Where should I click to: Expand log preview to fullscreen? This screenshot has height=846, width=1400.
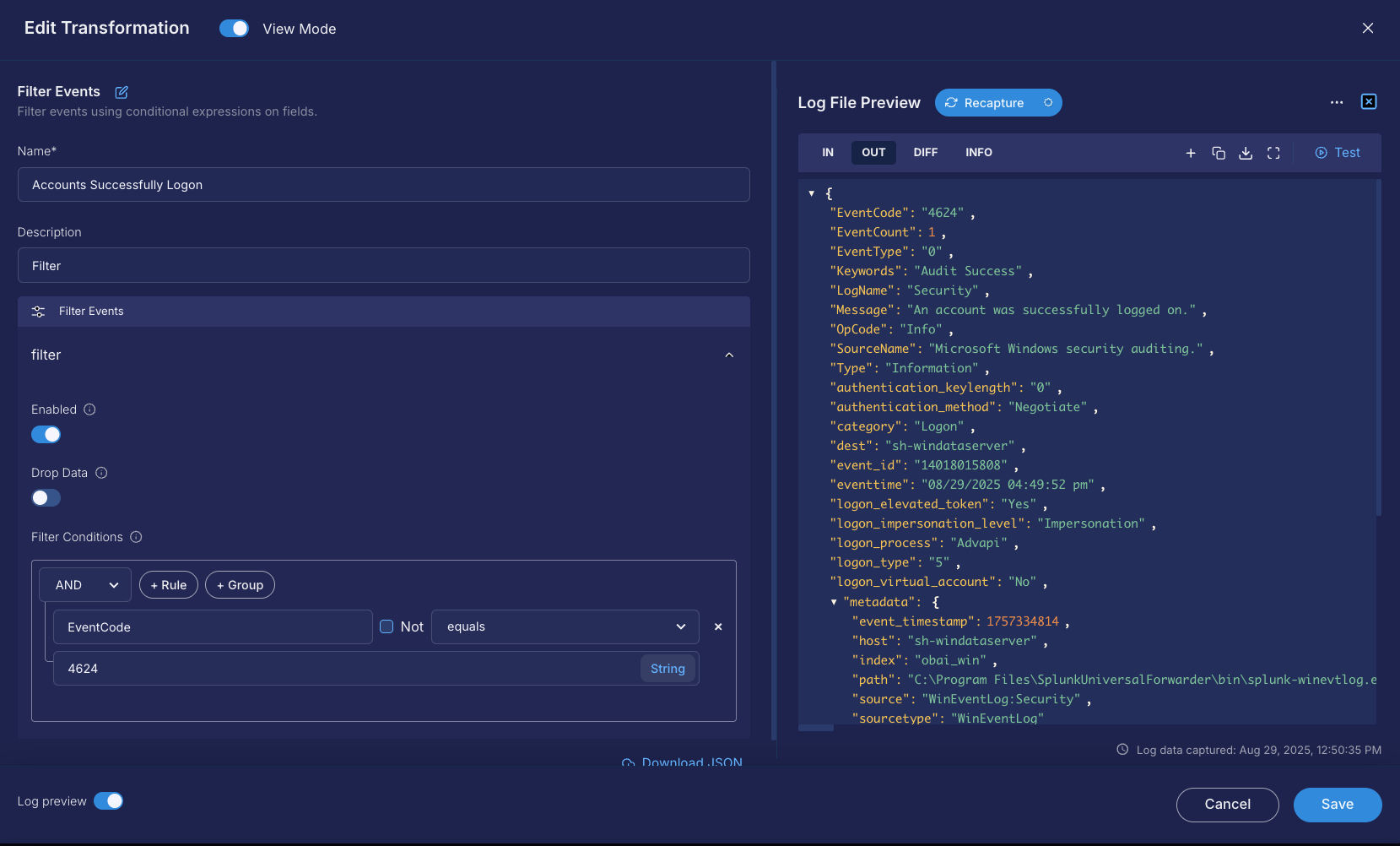[1273, 153]
